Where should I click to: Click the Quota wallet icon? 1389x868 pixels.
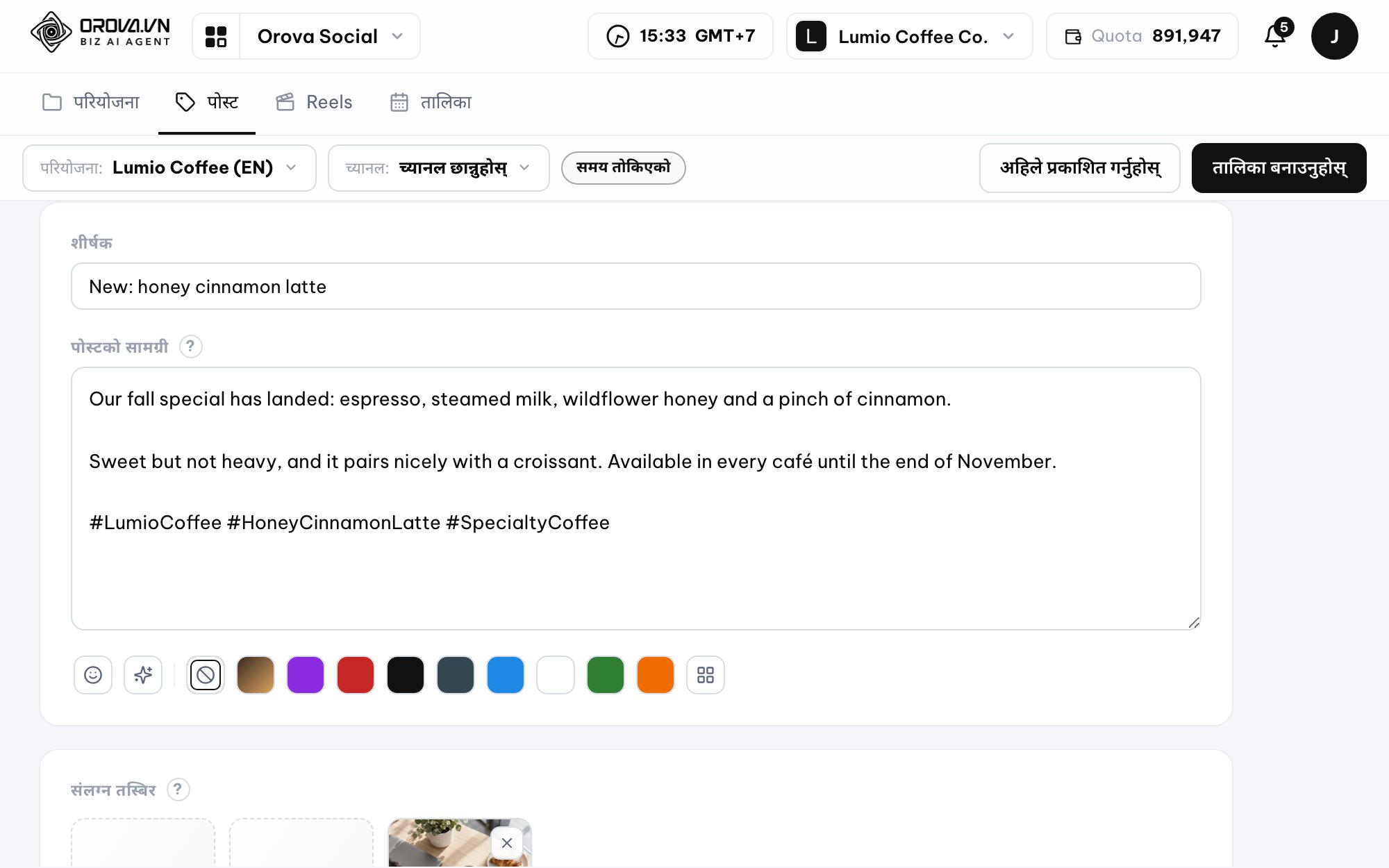coord(1073,36)
